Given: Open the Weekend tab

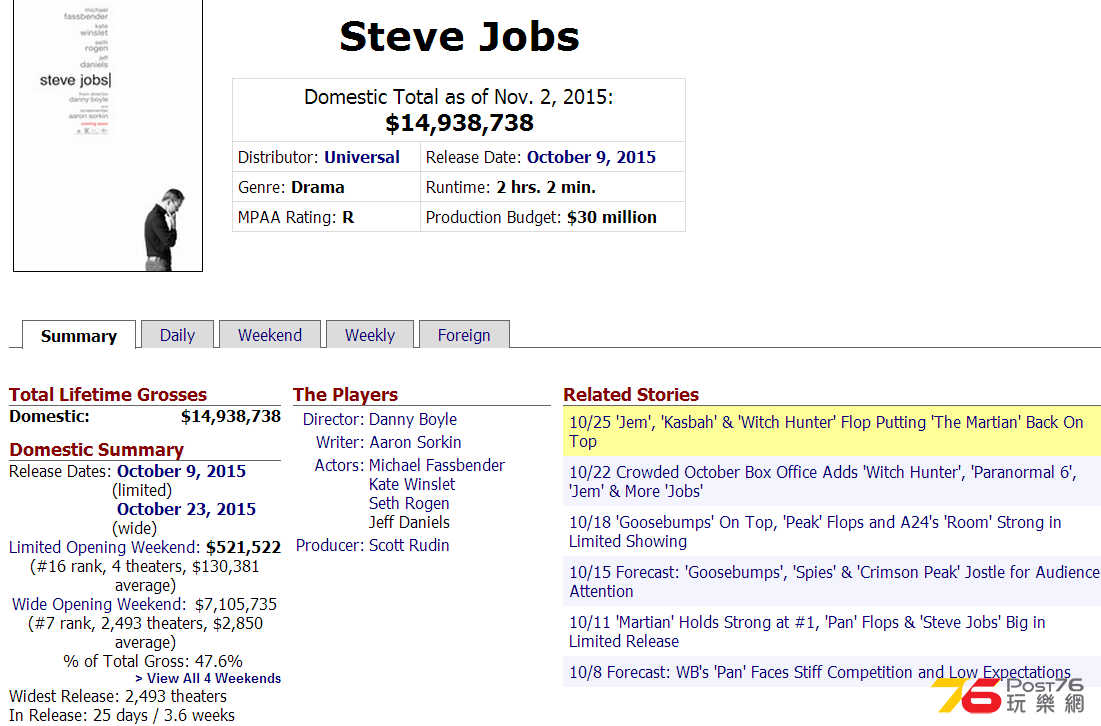Looking at the screenshot, I should pos(270,335).
